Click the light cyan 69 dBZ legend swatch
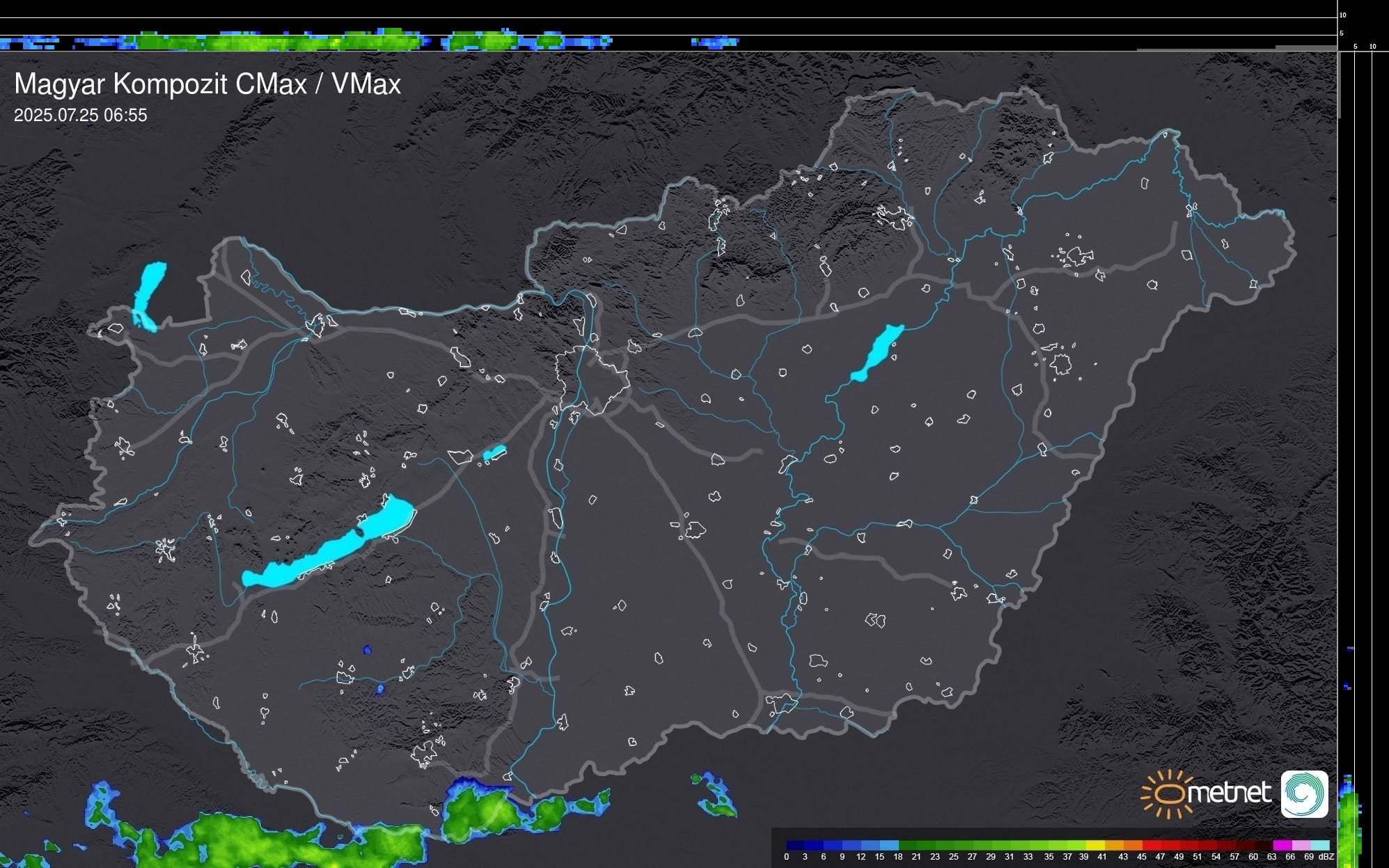The image size is (1389, 868). click(1319, 845)
